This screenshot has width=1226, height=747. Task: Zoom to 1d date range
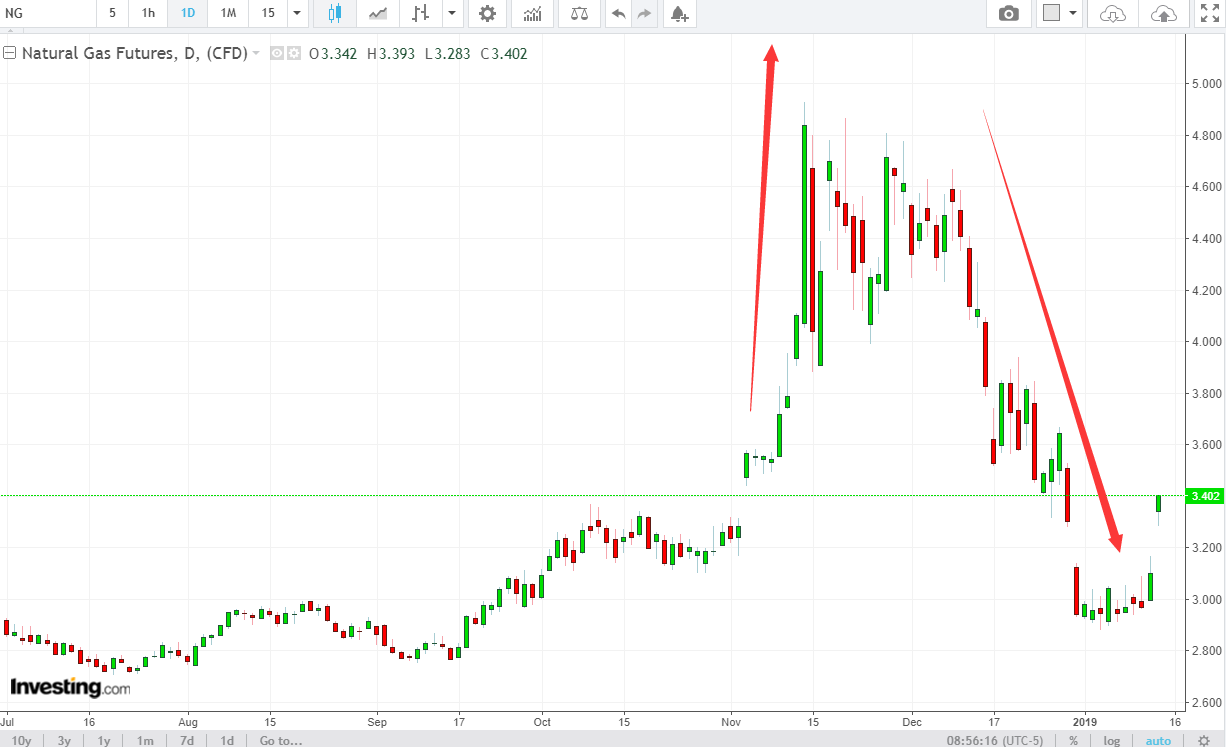click(x=227, y=740)
